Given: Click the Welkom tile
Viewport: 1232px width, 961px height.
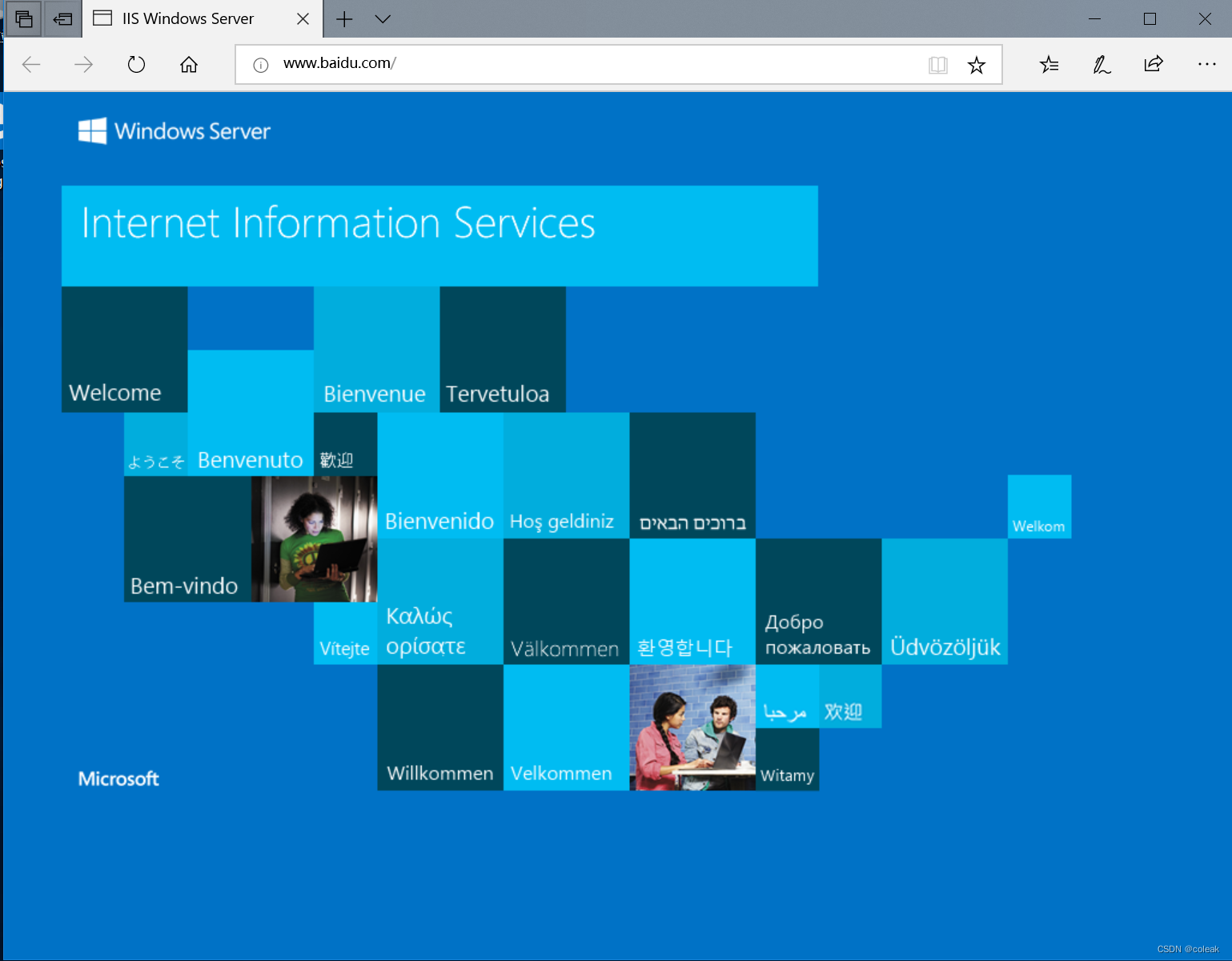Looking at the screenshot, I should (1039, 507).
